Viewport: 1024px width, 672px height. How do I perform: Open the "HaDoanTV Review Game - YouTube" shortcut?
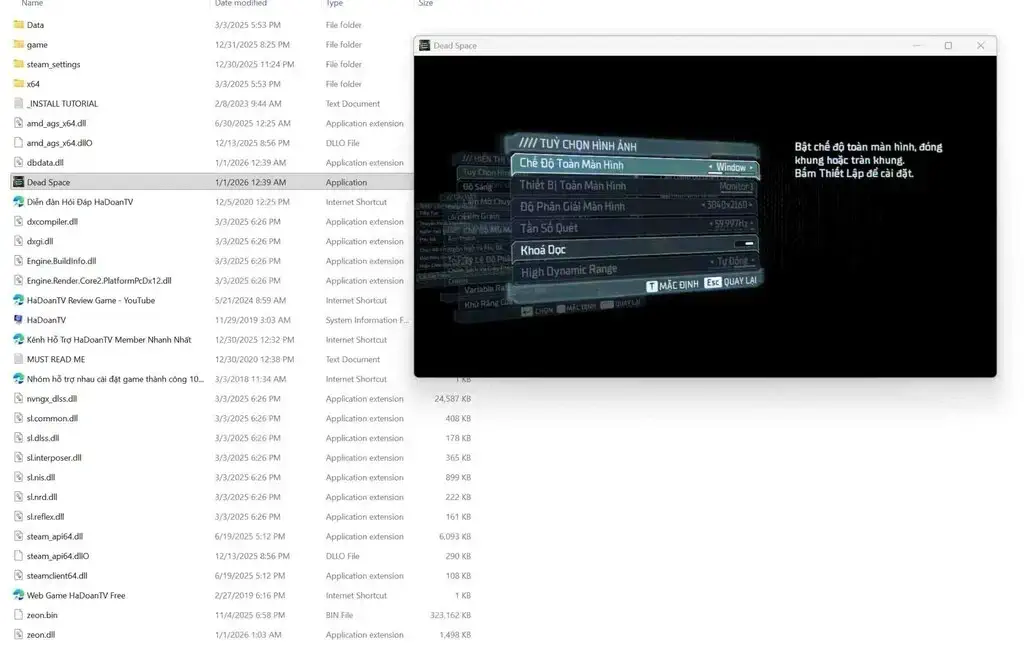point(88,300)
